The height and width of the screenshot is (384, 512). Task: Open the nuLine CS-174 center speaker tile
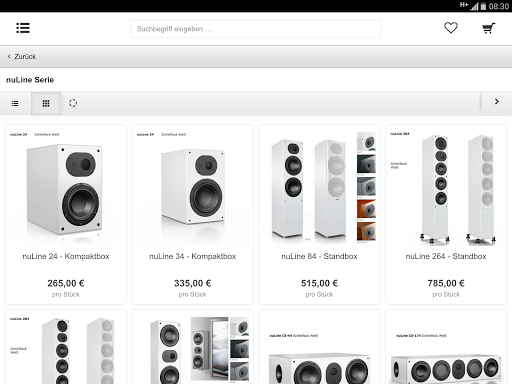[x=446, y=347]
